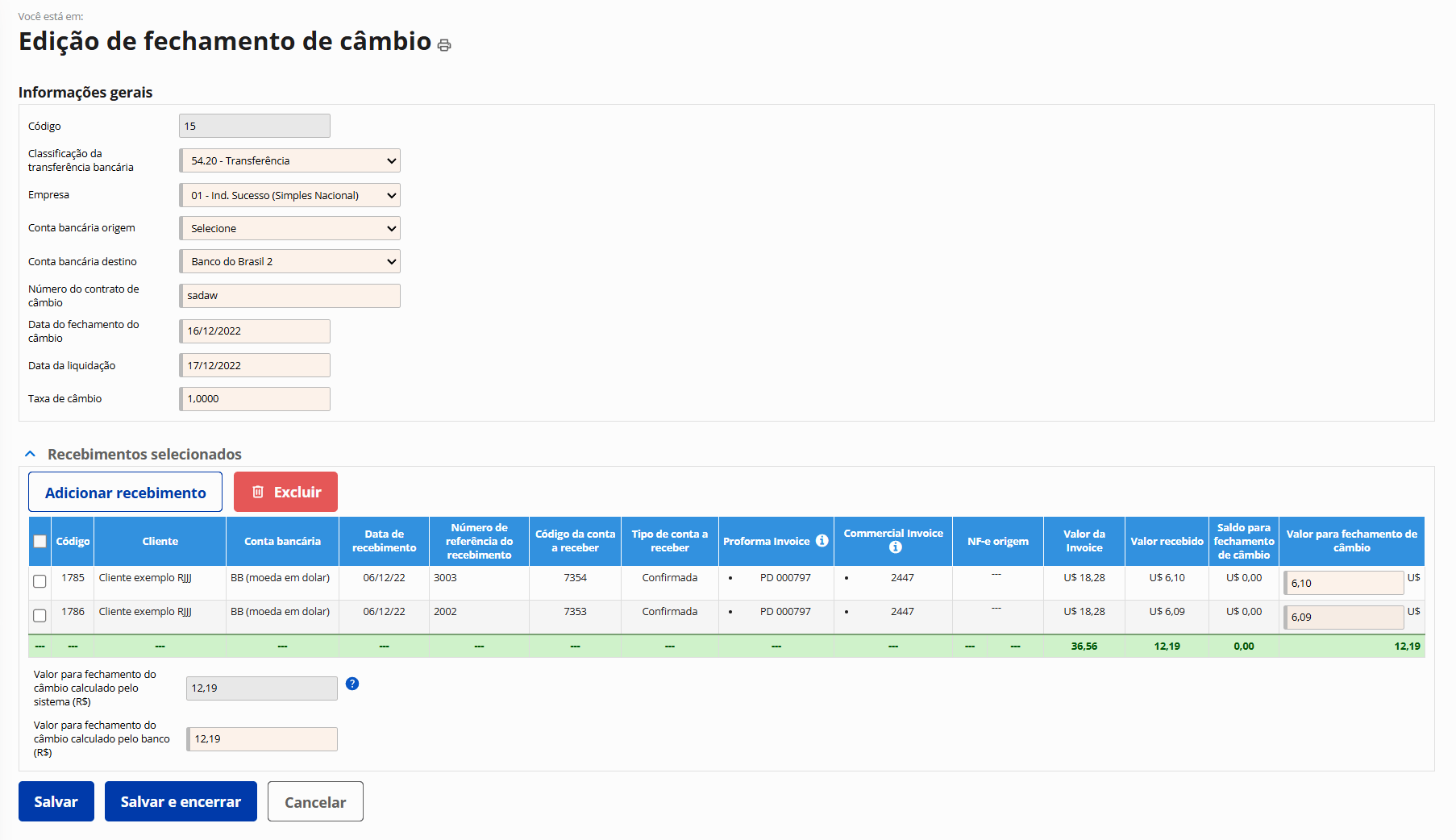The width and height of the screenshot is (1456, 840).
Task: Click Adicionar recebimento button
Action: pyautogui.click(x=125, y=492)
